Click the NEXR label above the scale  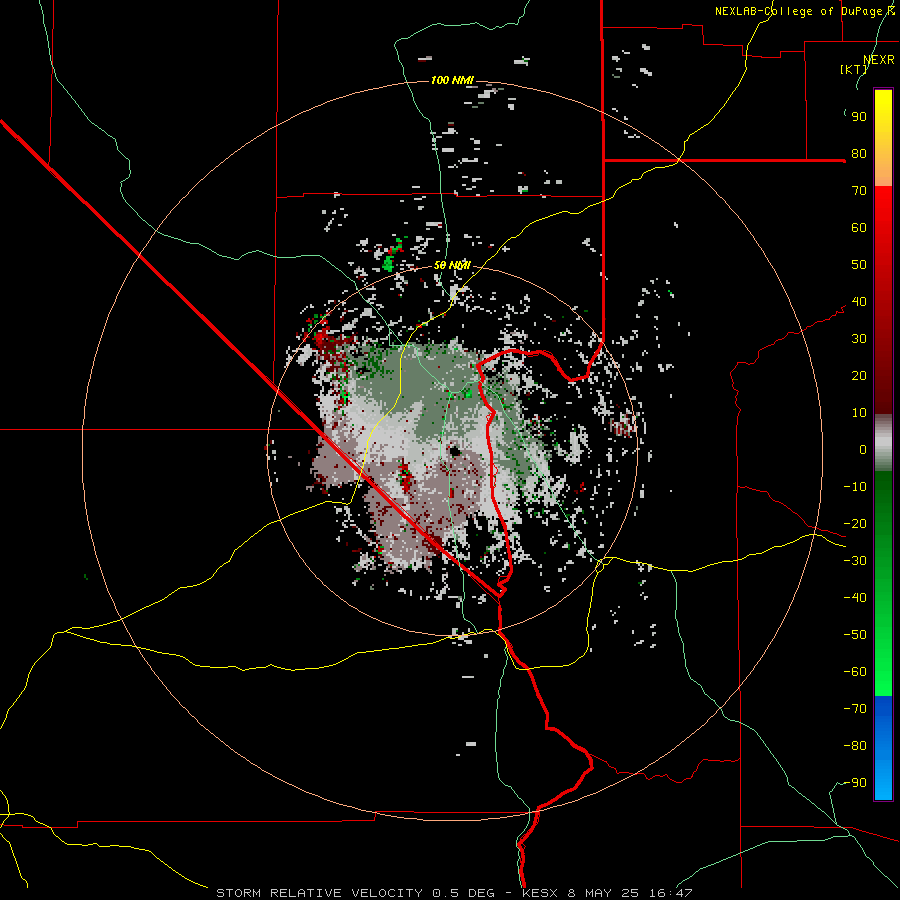point(879,60)
